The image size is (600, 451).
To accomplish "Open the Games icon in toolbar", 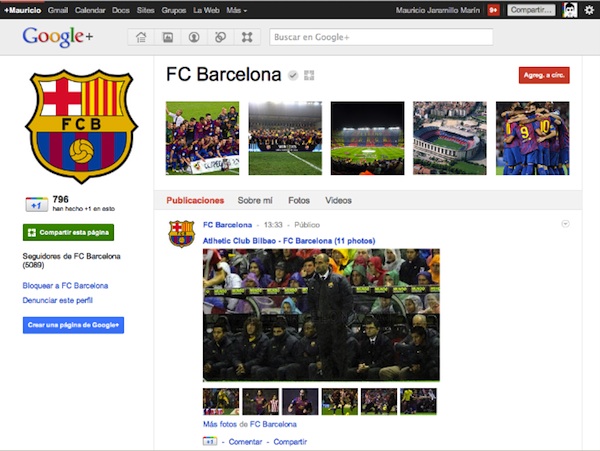I will point(247,37).
